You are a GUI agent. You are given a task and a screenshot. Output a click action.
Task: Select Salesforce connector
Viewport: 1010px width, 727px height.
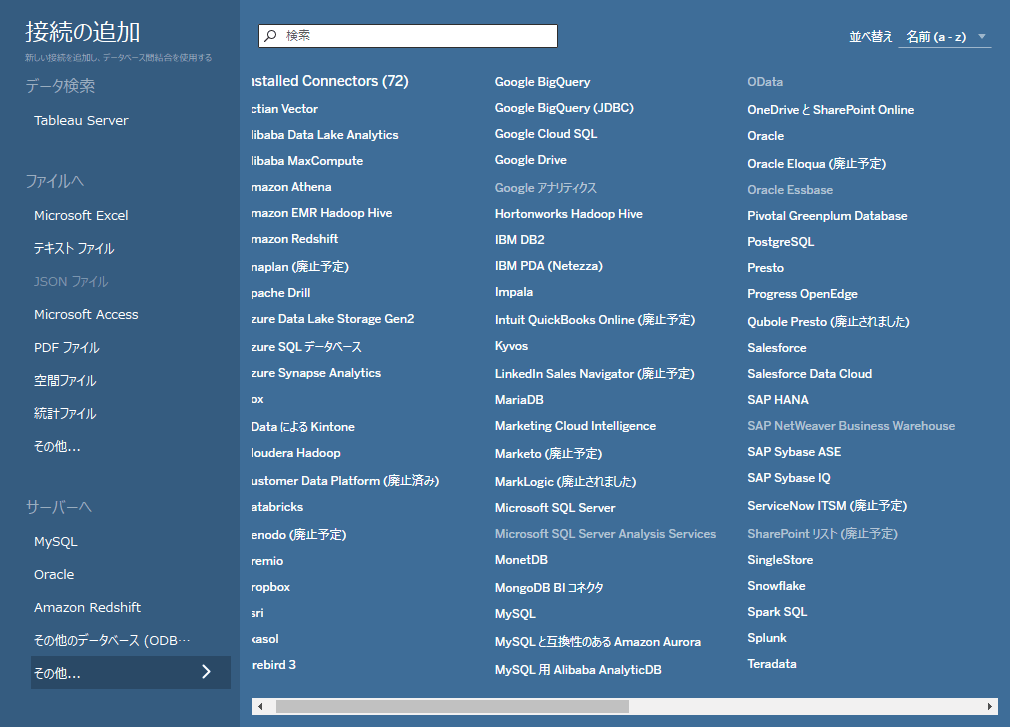click(777, 348)
